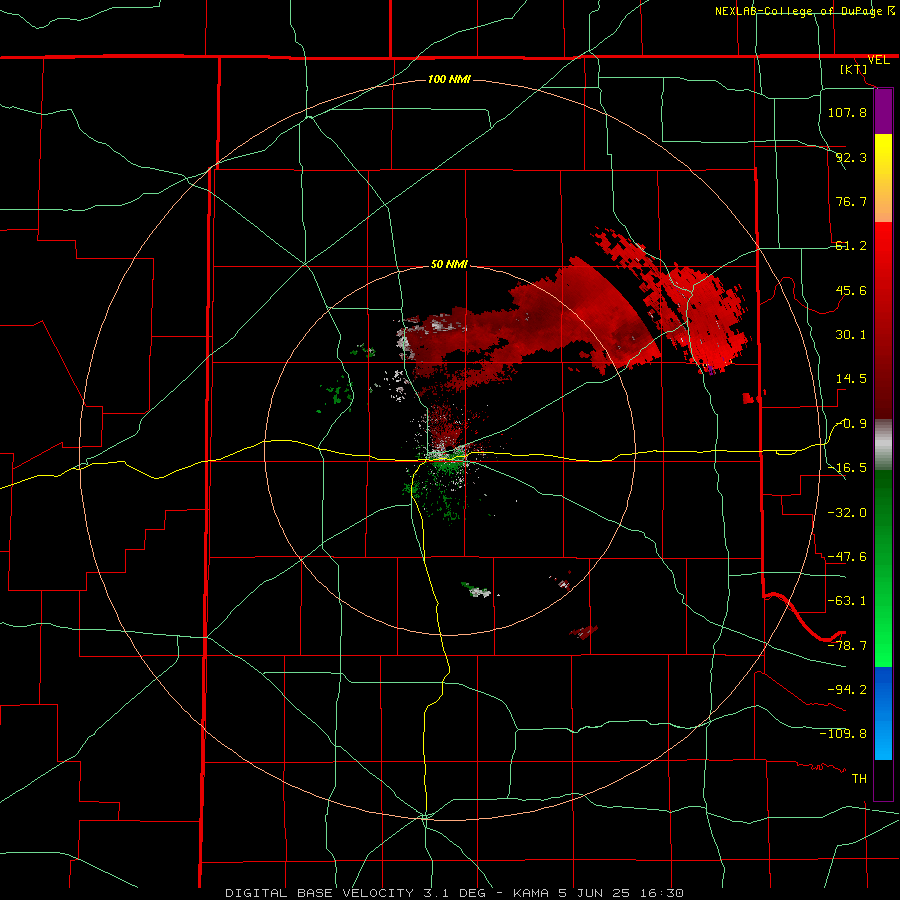
Task: Click the small purple pixels on the red echo
Action: (x=711, y=369)
